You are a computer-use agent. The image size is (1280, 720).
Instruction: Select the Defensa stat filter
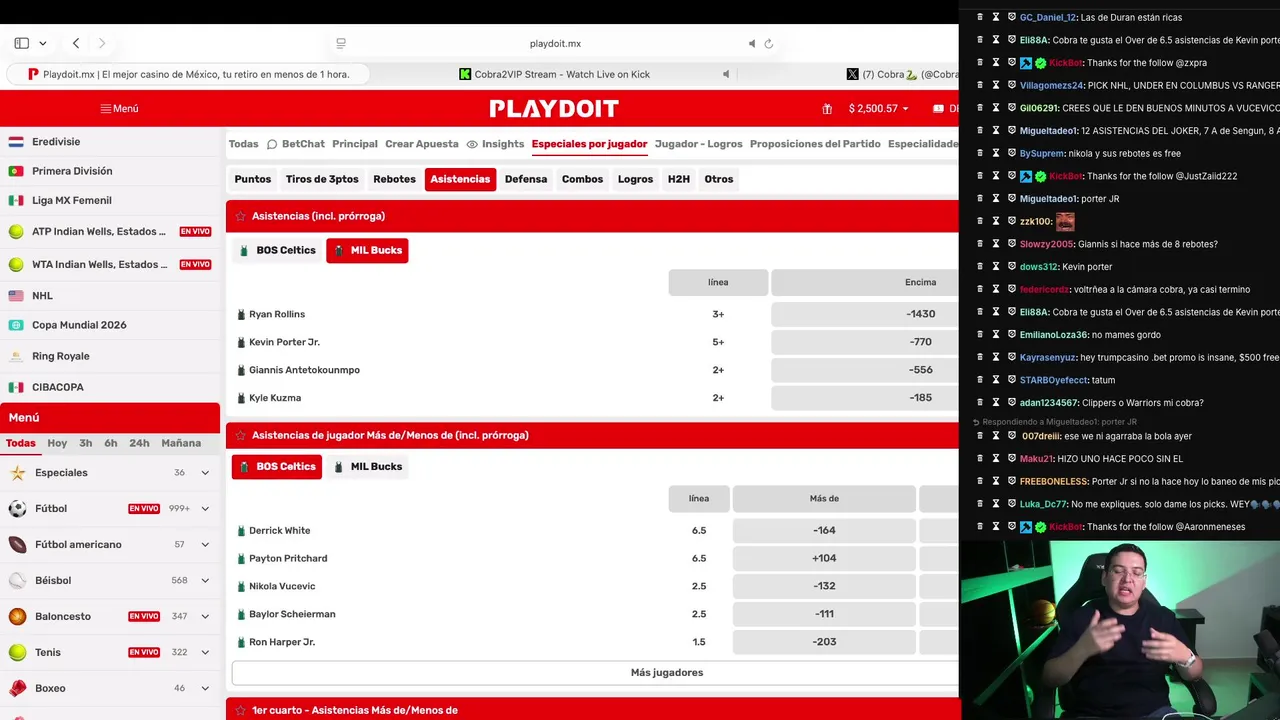coord(526,179)
